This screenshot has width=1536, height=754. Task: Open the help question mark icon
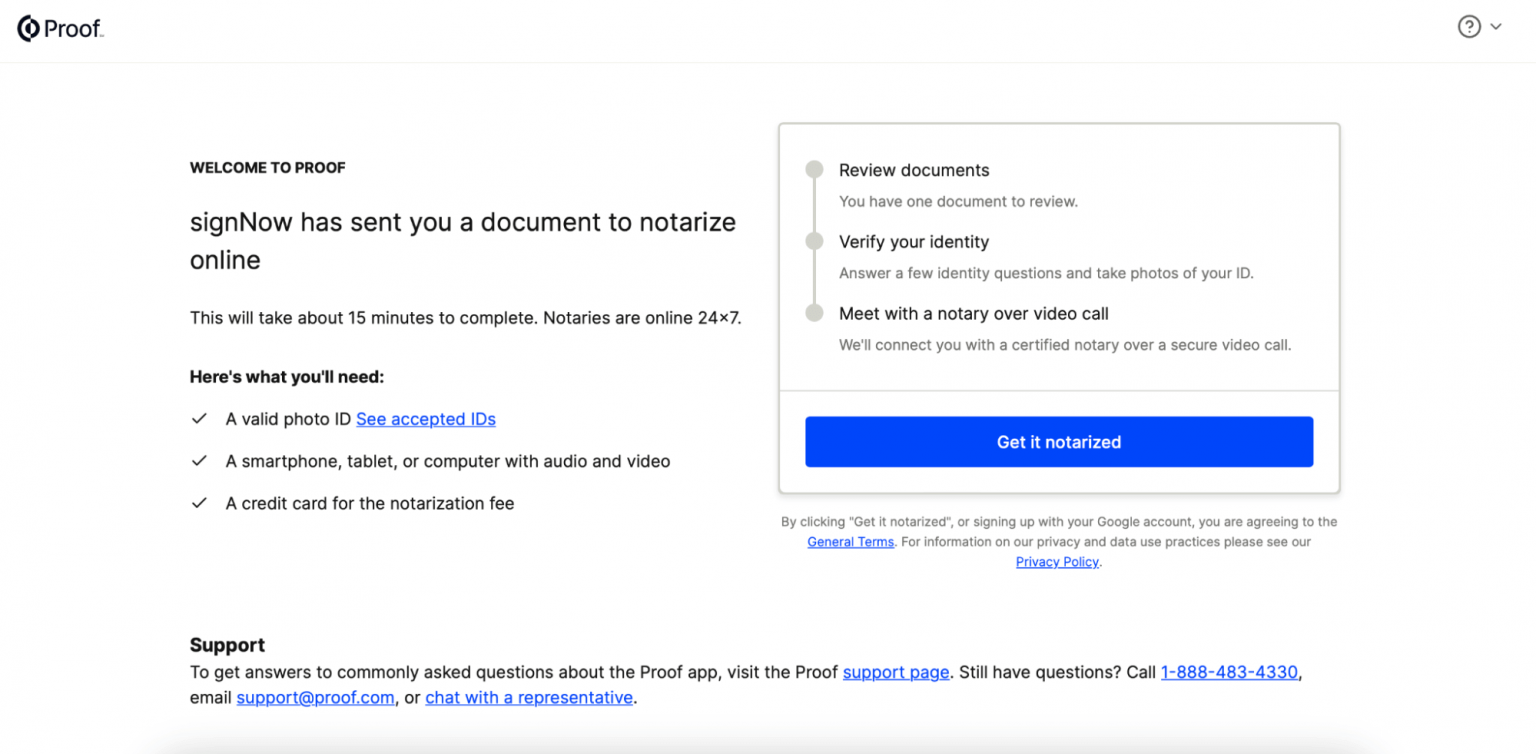[x=1468, y=27]
